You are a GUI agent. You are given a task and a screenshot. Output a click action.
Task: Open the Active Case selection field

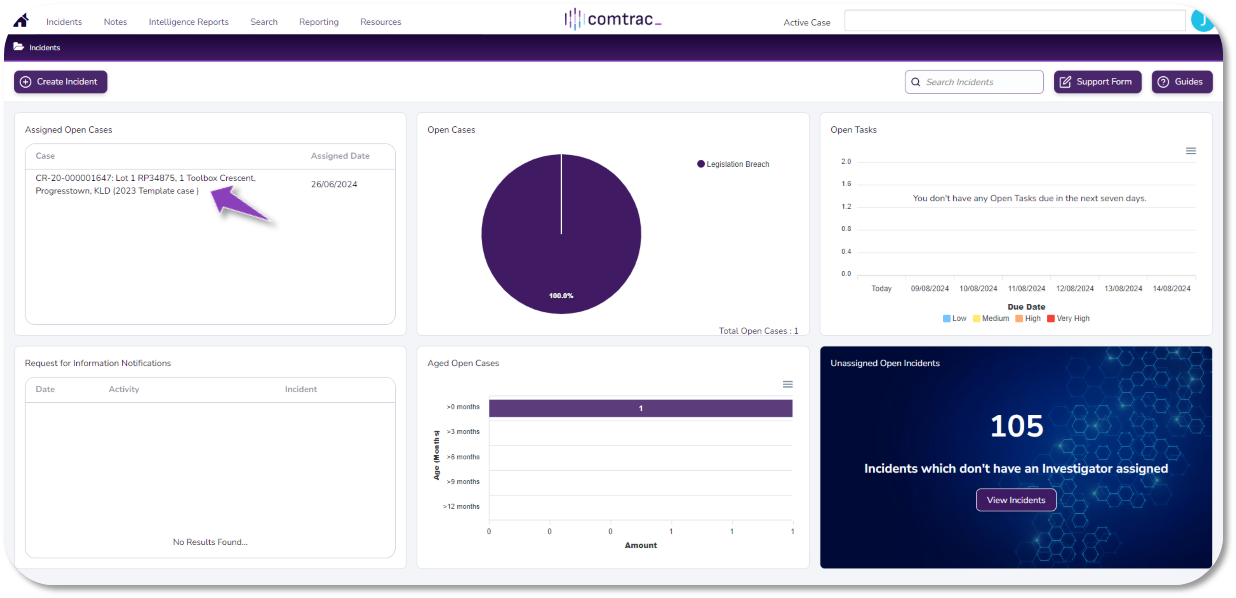[x=1014, y=21]
